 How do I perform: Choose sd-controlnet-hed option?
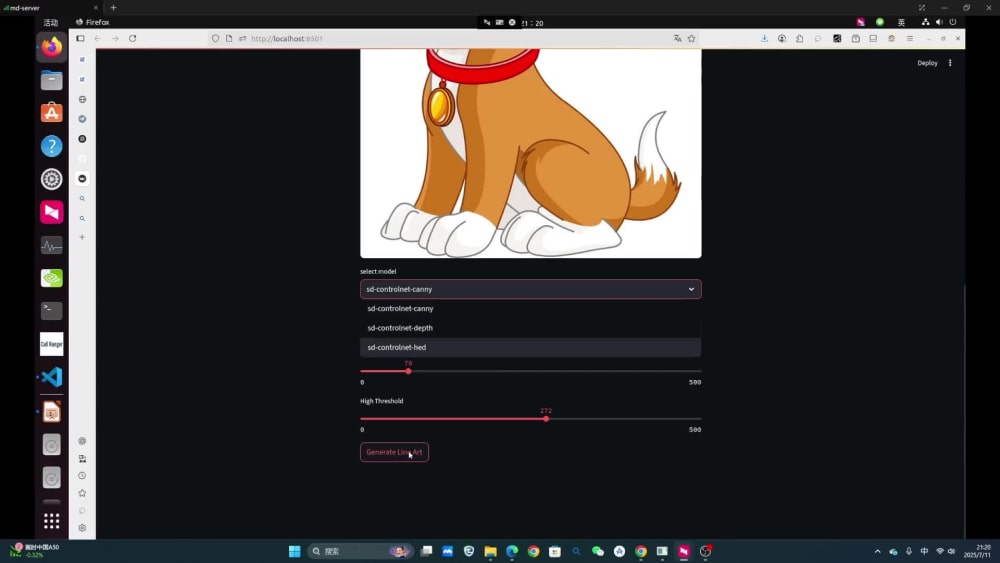pos(531,347)
